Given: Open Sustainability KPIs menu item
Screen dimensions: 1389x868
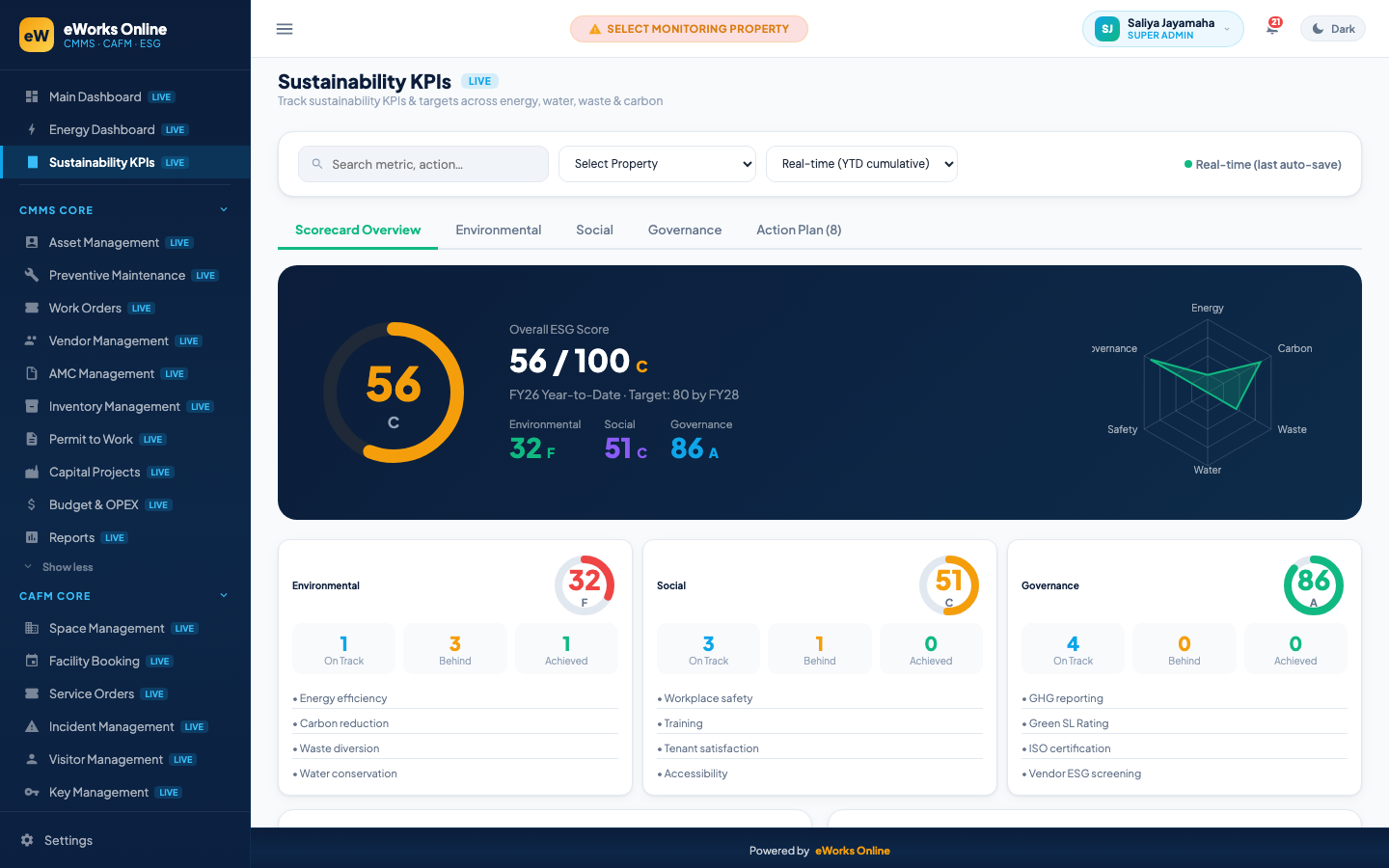Looking at the screenshot, I should 125,162.
